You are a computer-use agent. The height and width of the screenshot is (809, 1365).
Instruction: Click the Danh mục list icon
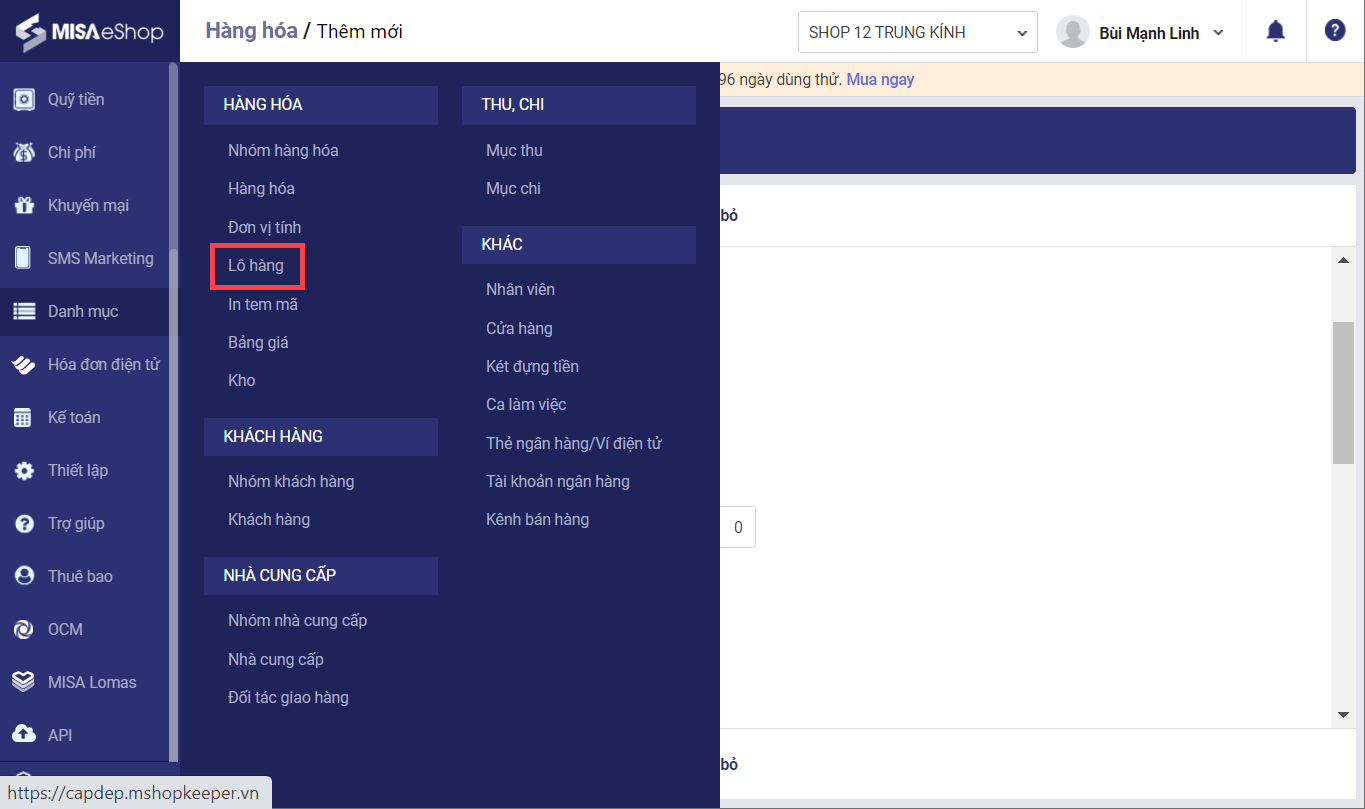click(23, 311)
